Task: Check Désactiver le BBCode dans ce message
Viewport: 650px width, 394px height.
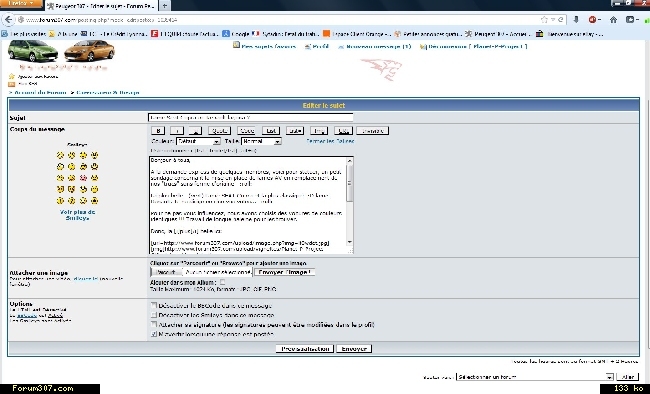Action: (x=154, y=305)
